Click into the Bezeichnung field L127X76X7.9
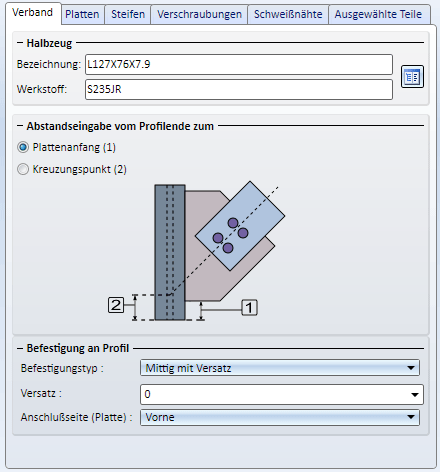Image resolution: width=440 pixels, height=472 pixels. coord(239,64)
